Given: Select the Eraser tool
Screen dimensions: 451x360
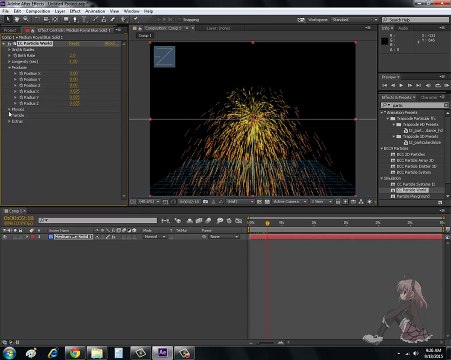Looking at the screenshot, I should [113, 20].
